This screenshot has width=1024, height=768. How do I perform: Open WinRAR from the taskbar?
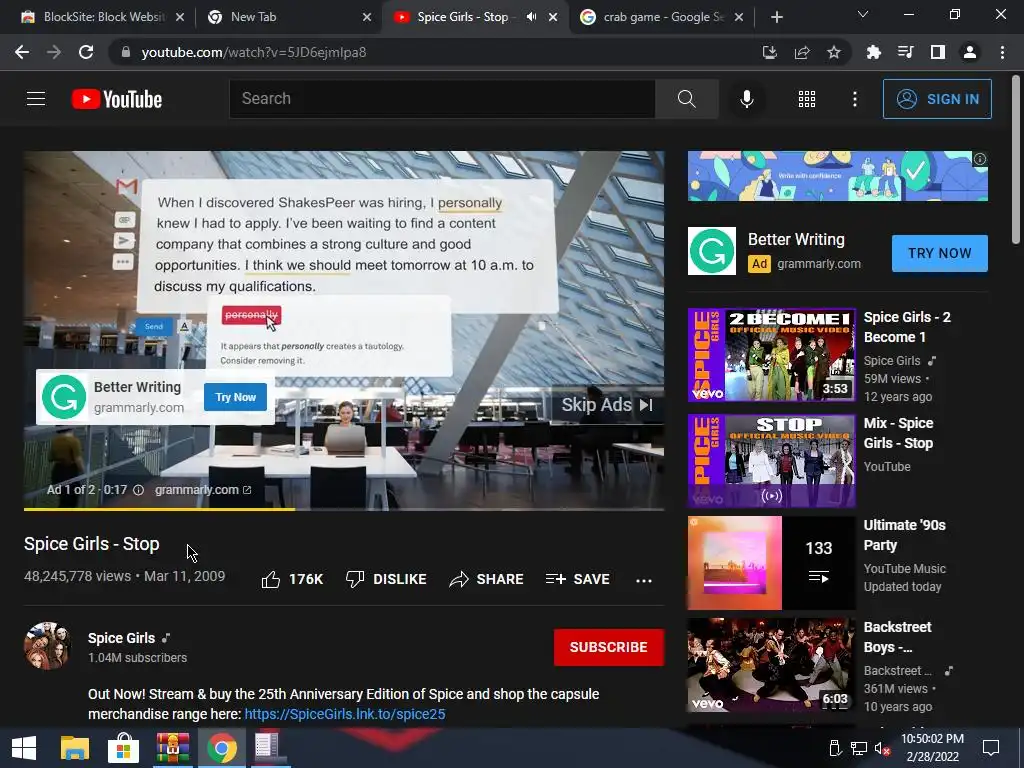[x=172, y=748]
